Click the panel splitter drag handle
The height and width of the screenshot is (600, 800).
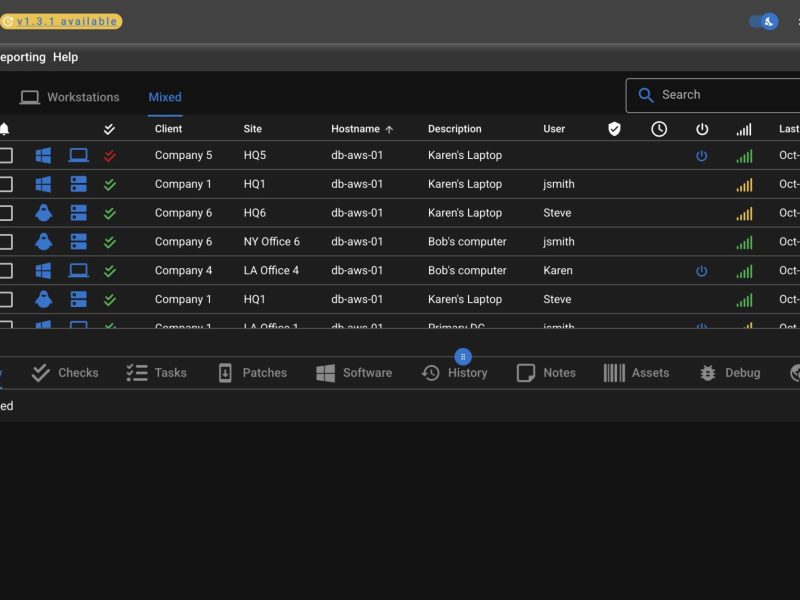463,357
